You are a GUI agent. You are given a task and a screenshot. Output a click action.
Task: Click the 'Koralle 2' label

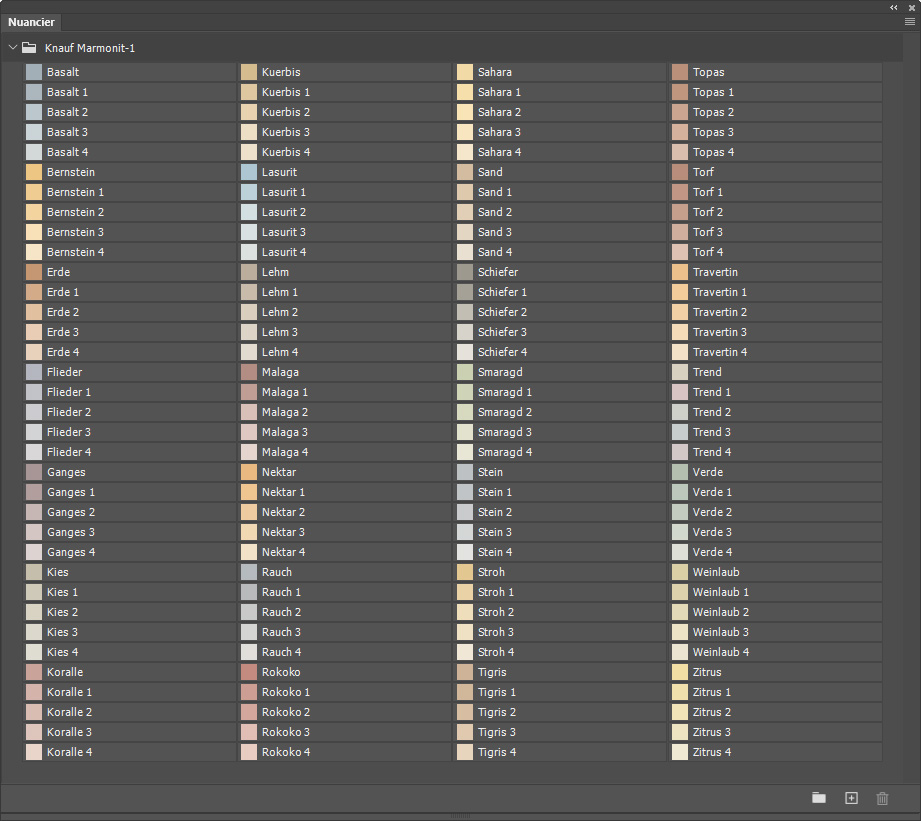point(69,712)
